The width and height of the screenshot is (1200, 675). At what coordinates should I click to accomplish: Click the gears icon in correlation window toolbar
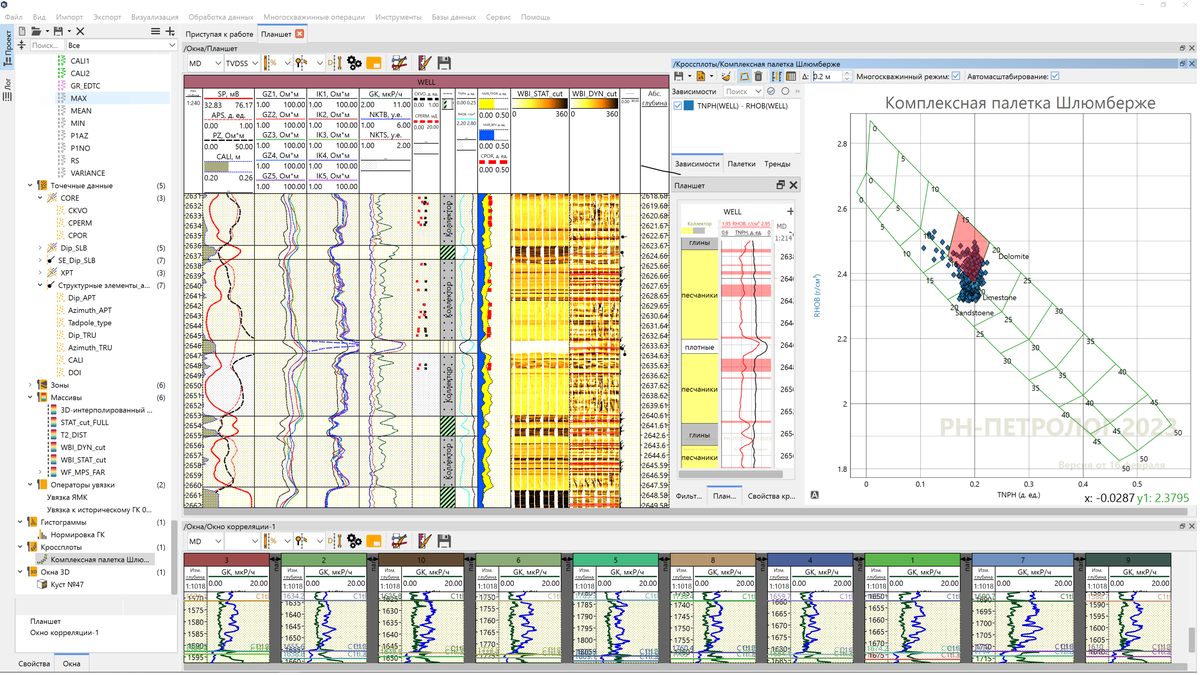(x=354, y=541)
